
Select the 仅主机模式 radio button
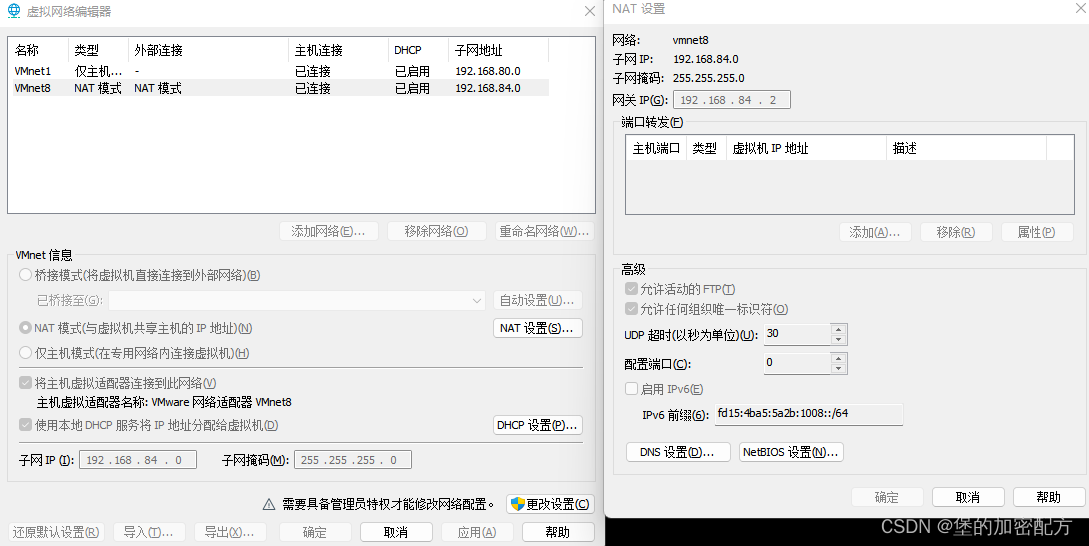coord(26,353)
